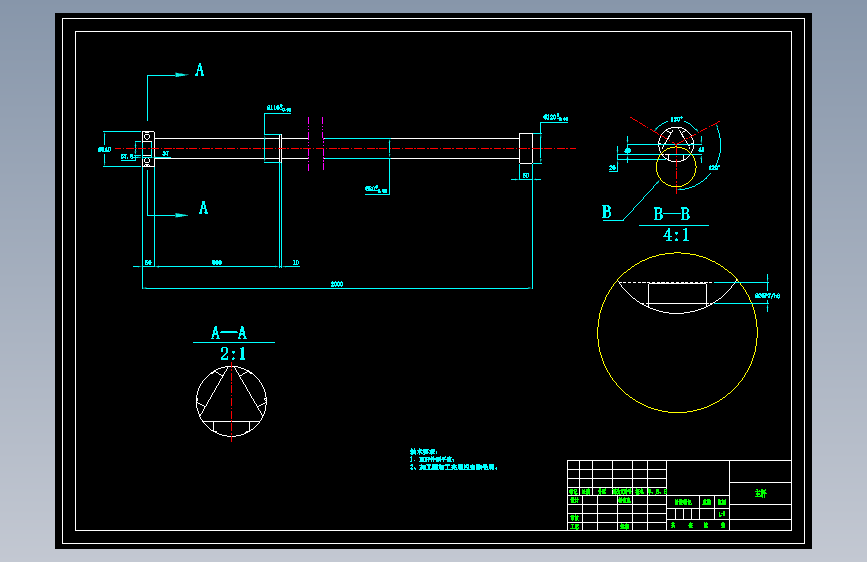This screenshot has height=562, width=867.
Task: Click the large yellow detail circle
Action: (677, 332)
